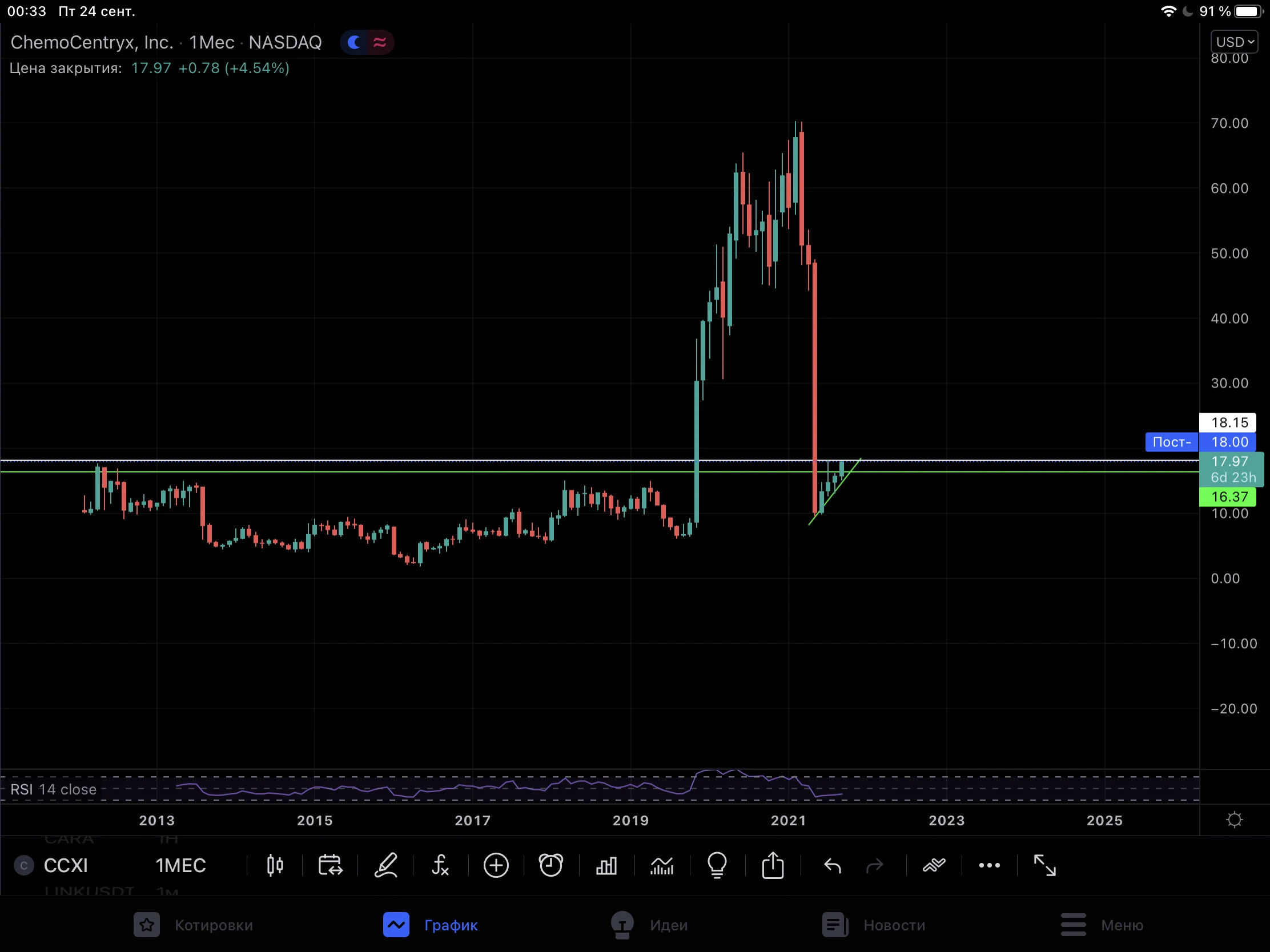The image size is (1270, 952).
Task: Open the compare or date range calendar tool
Action: click(330, 865)
